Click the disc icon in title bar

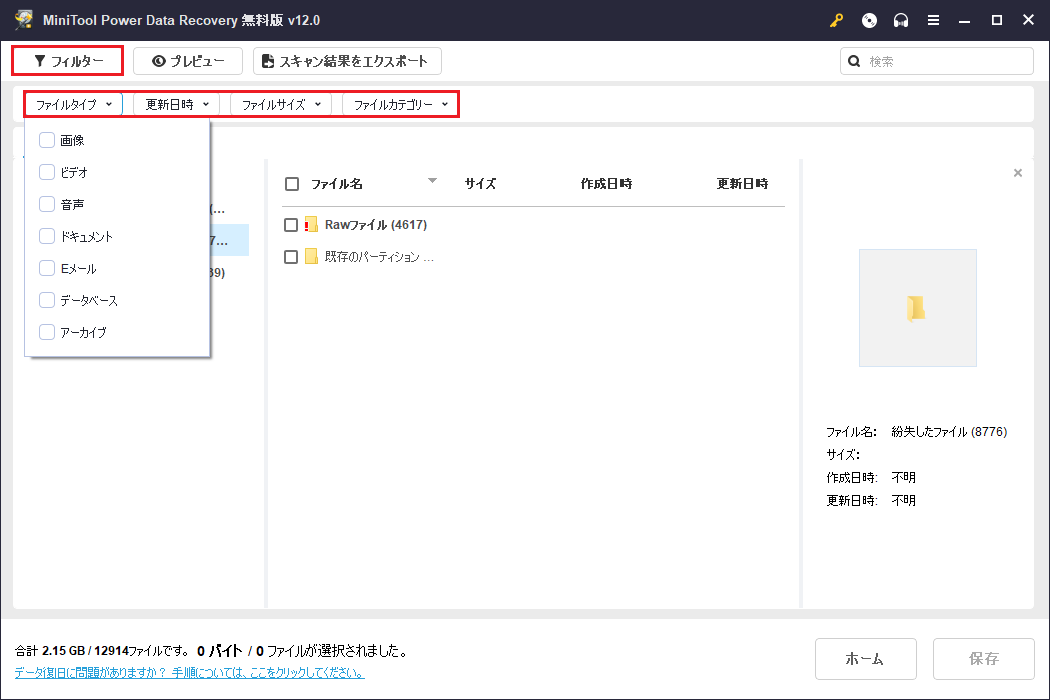[x=869, y=21]
